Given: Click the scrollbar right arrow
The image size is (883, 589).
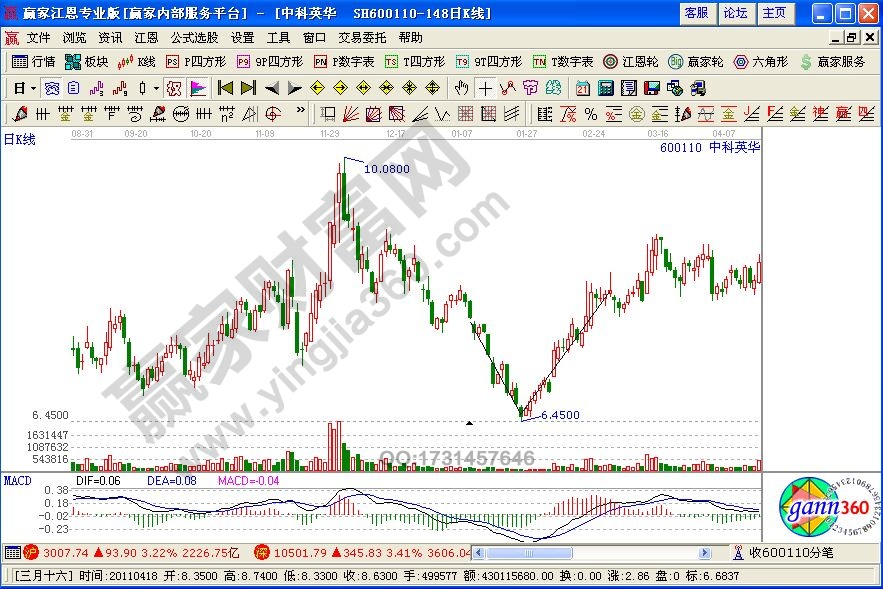Looking at the screenshot, I should pyautogui.click(x=704, y=553).
